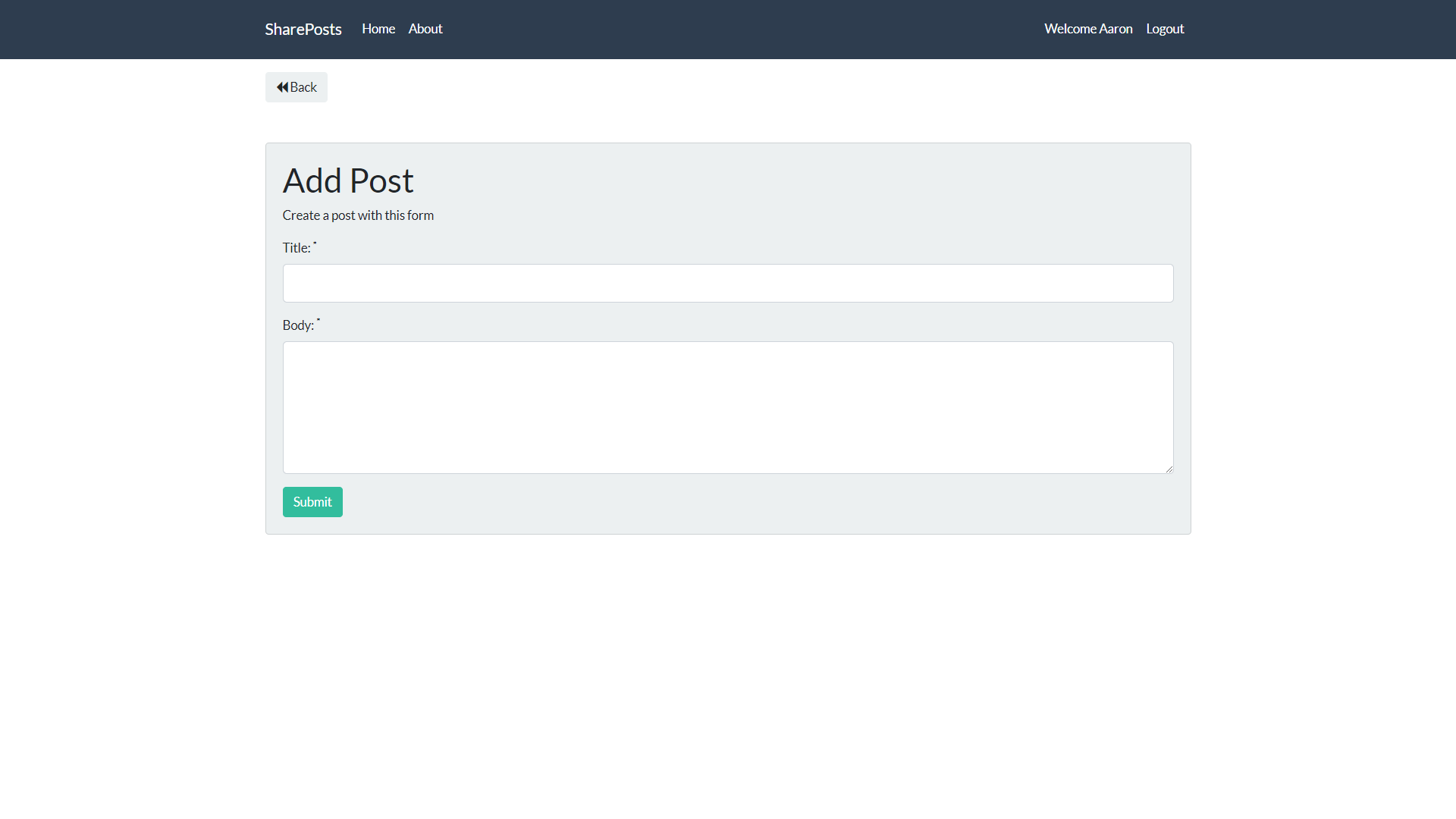Click the backward arrows icon on Back
The image size is (1456, 819).
coord(282,87)
